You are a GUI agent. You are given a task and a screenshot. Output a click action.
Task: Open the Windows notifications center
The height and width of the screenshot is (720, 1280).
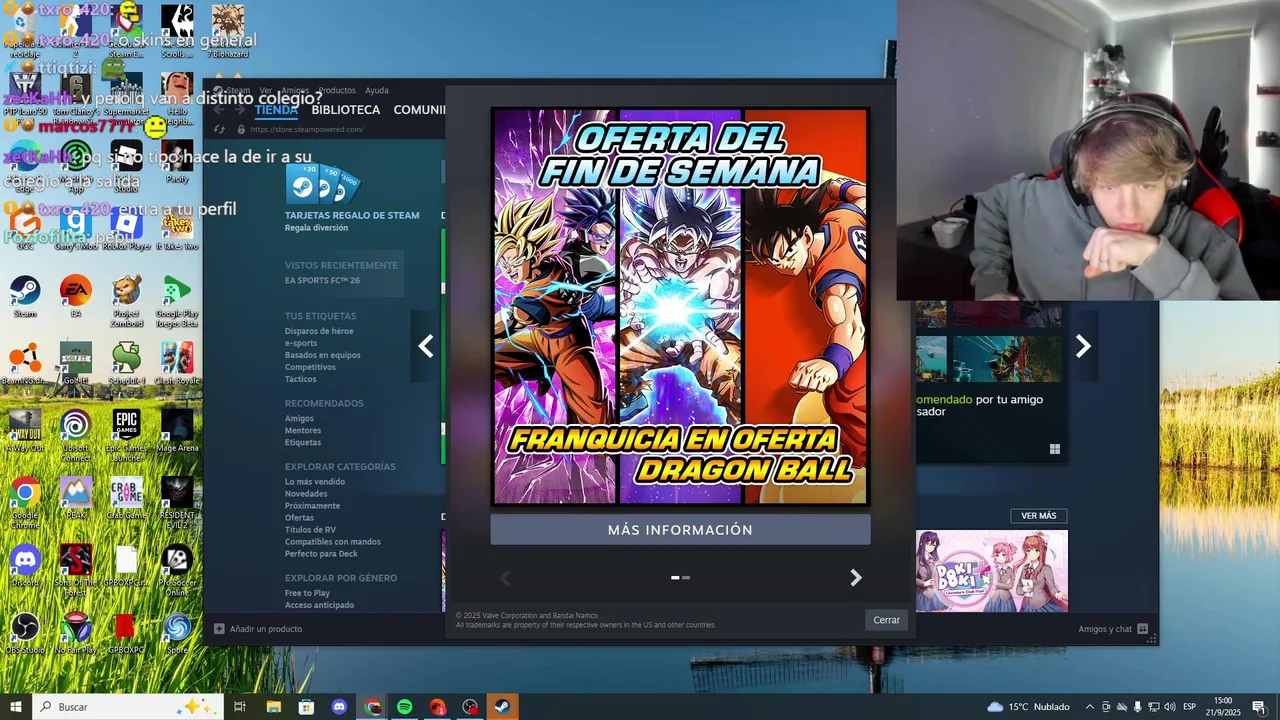click(1258, 707)
